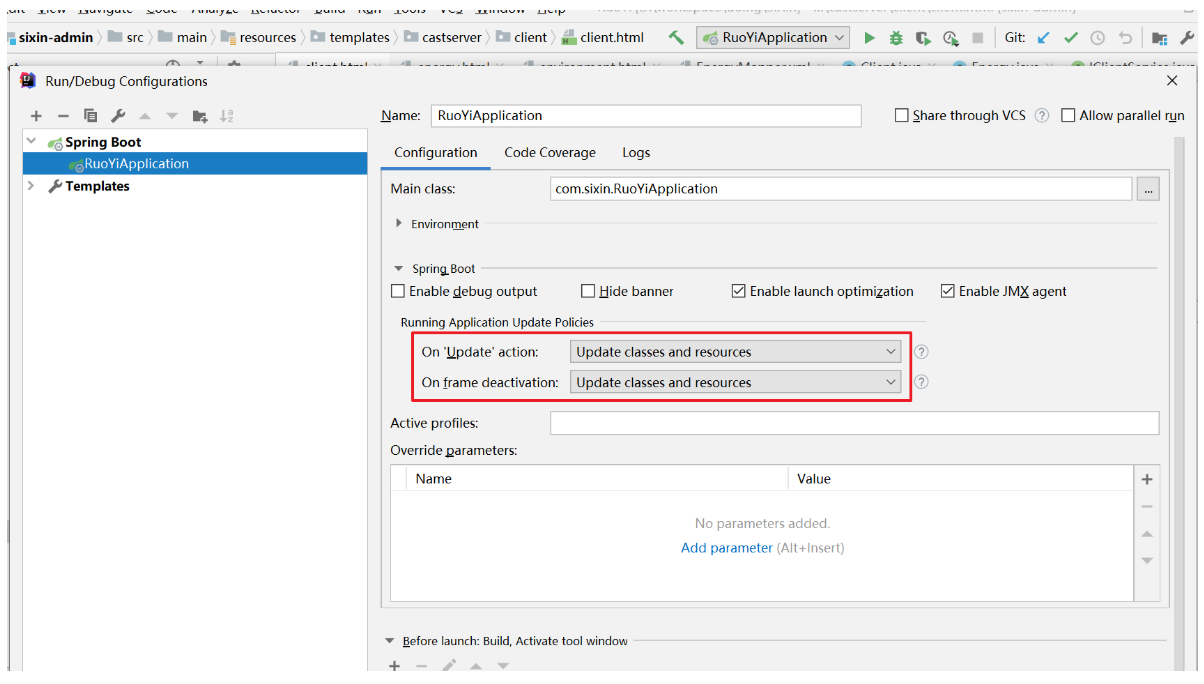
Task: Run with coverage icon in toolbar
Action: (x=923, y=38)
